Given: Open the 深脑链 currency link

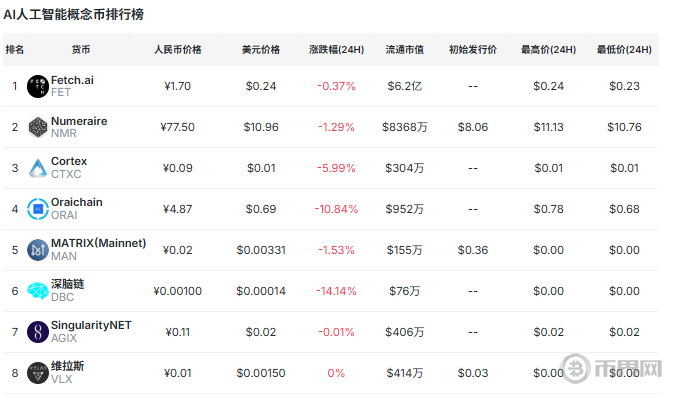Looking at the screenshot, I should click(x=67, y=284).
